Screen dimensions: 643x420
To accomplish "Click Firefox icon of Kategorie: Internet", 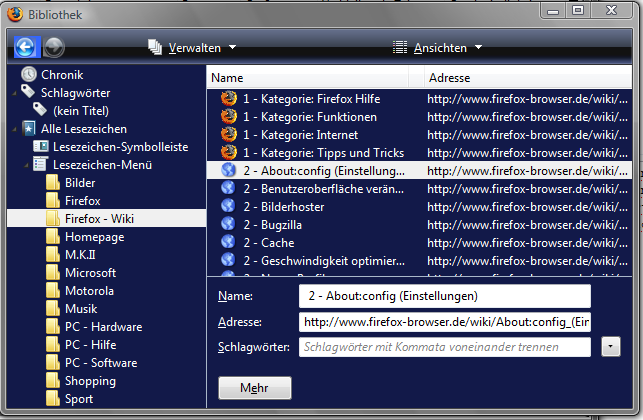I will [x=229, y=135].
